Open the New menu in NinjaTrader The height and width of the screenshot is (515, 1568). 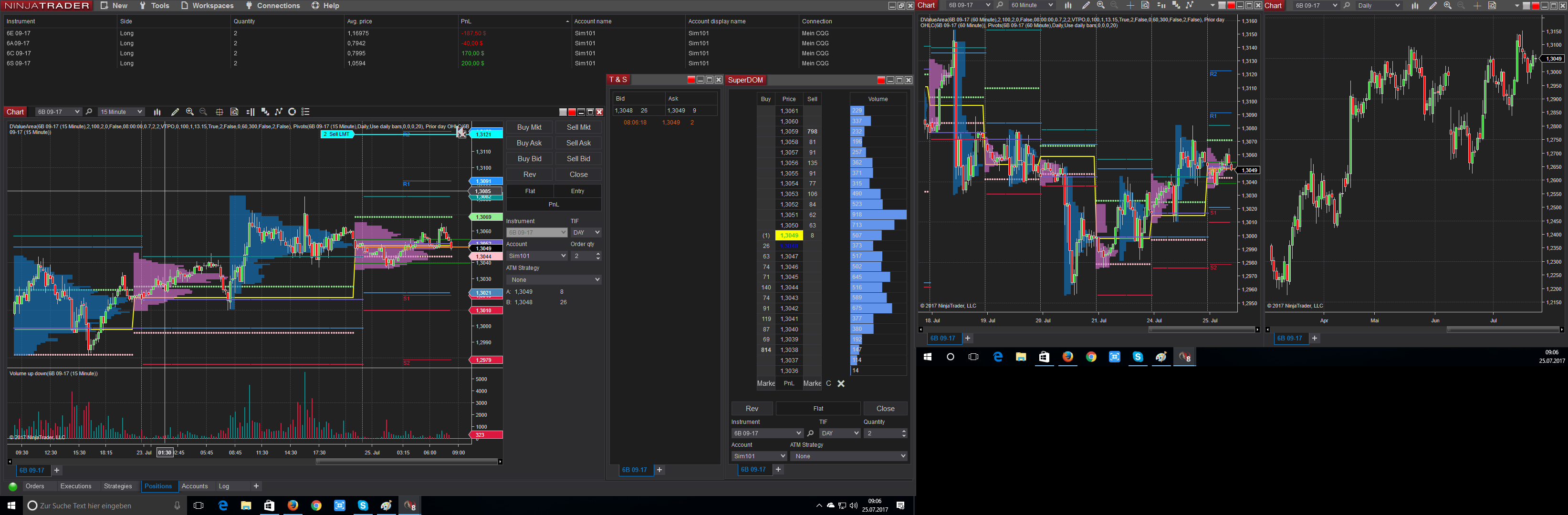click(x=114, y=5)
